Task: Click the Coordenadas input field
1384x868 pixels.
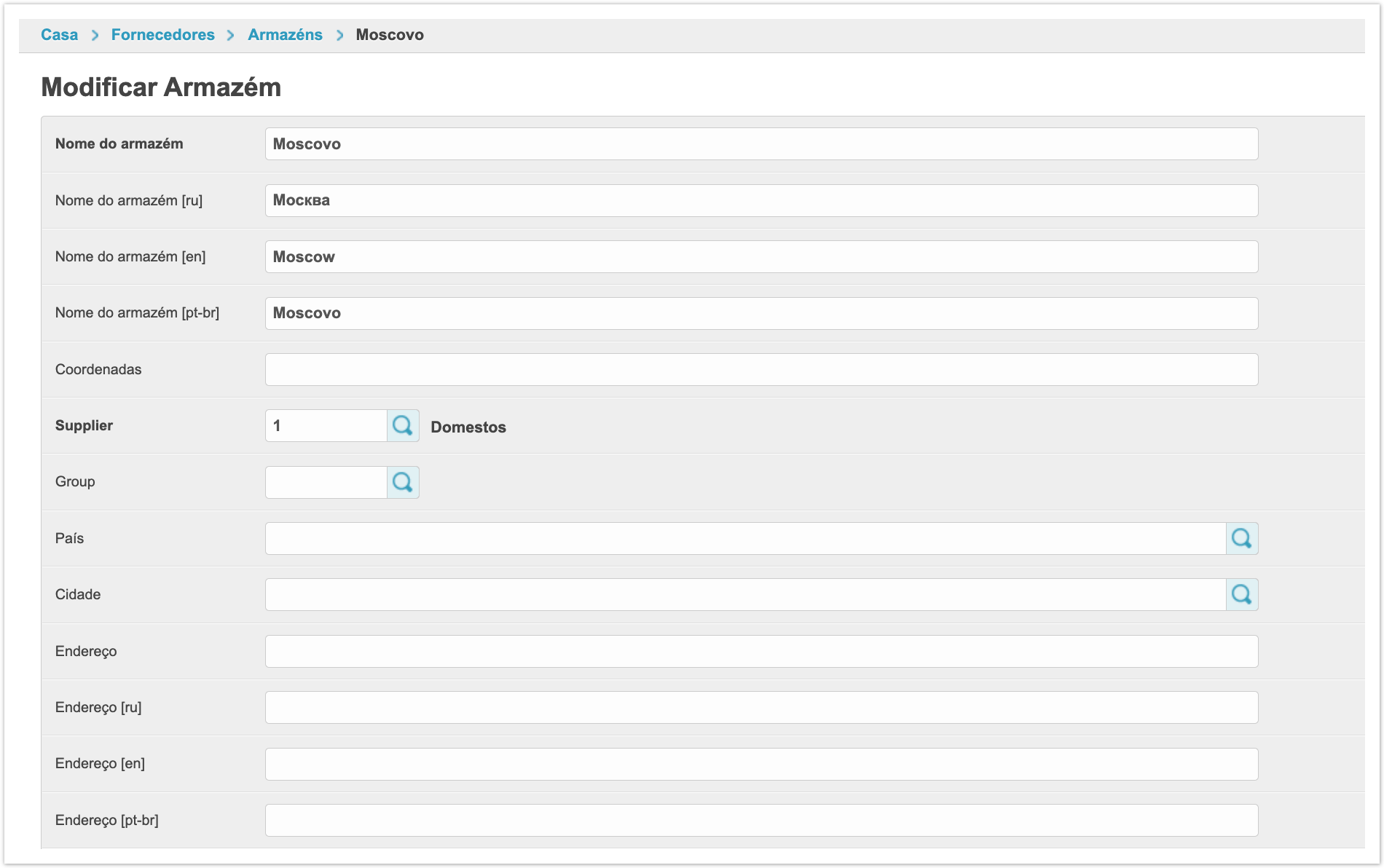Action: [x=761, y=370]
